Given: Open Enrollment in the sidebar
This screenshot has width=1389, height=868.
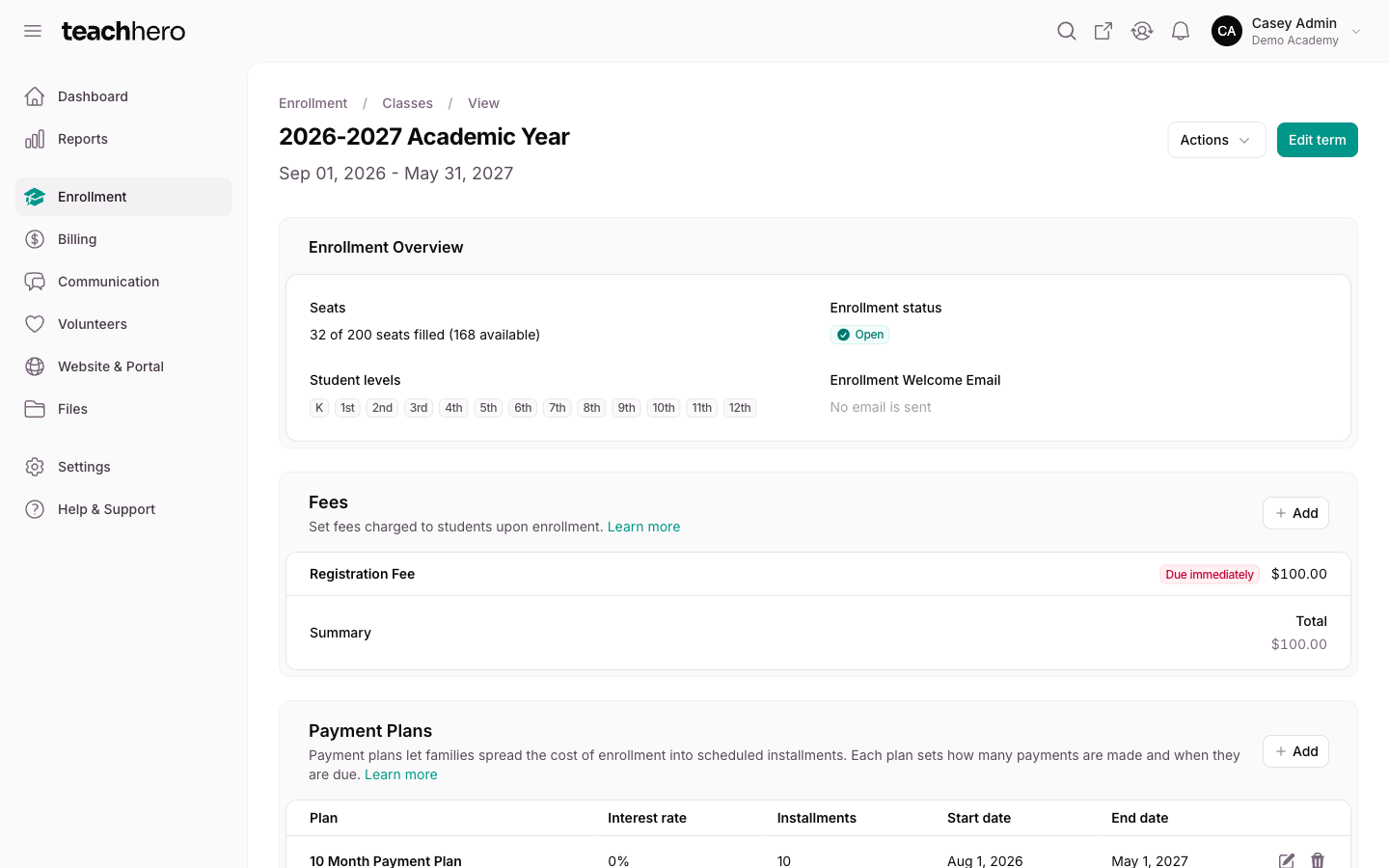Looking at the screenshot, I should pyautogui.click(x=123, y=197).
